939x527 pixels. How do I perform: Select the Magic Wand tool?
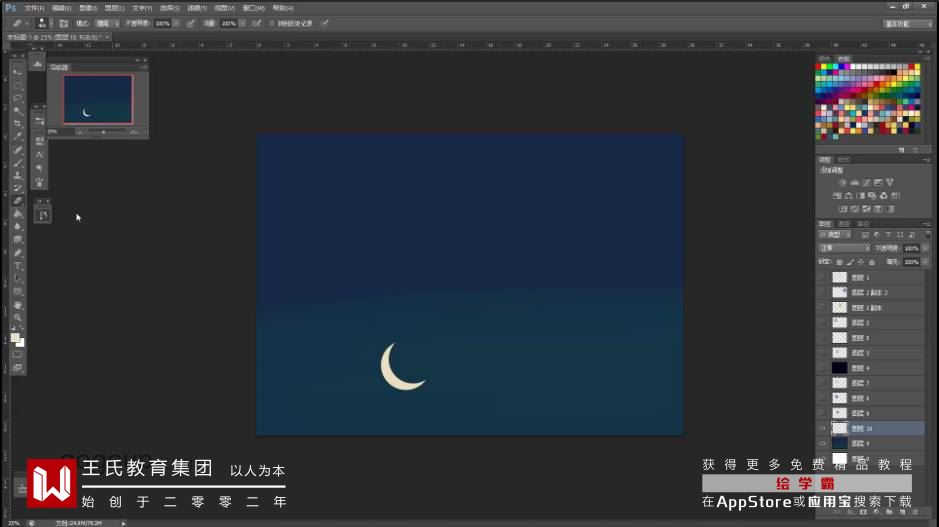(18, 111)
